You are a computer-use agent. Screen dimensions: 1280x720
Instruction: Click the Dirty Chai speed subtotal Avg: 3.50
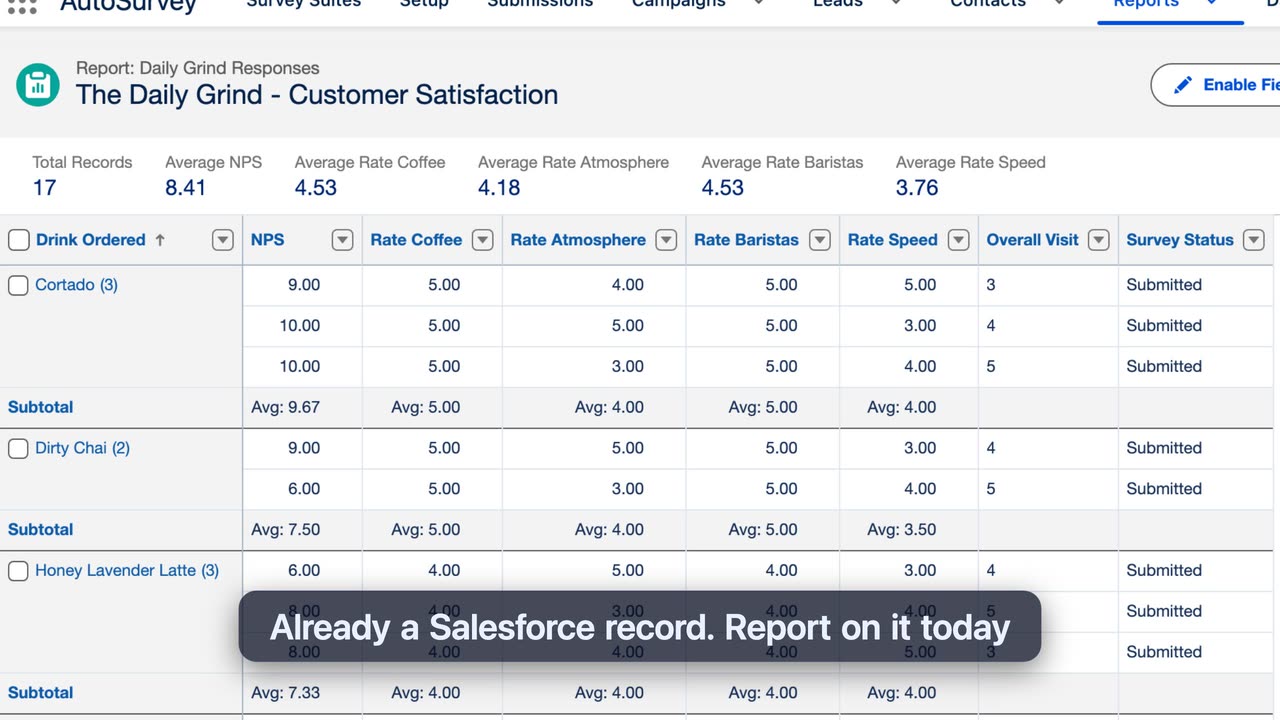point(902,530)
